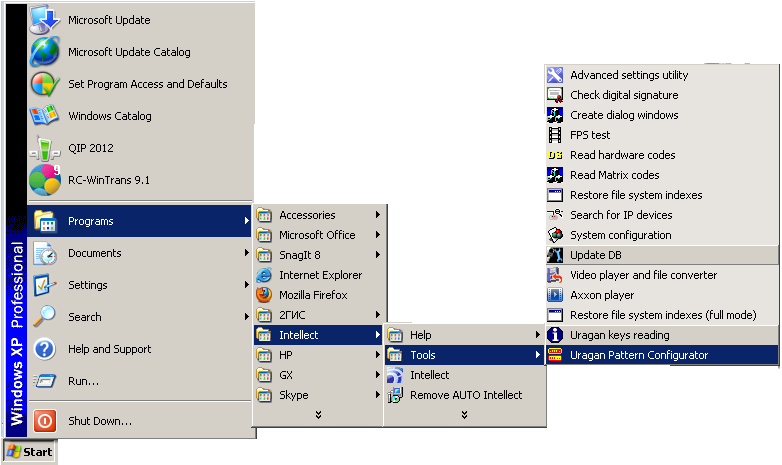
Task: Select the Tools submenu item
Action: [x=464, y=355]
